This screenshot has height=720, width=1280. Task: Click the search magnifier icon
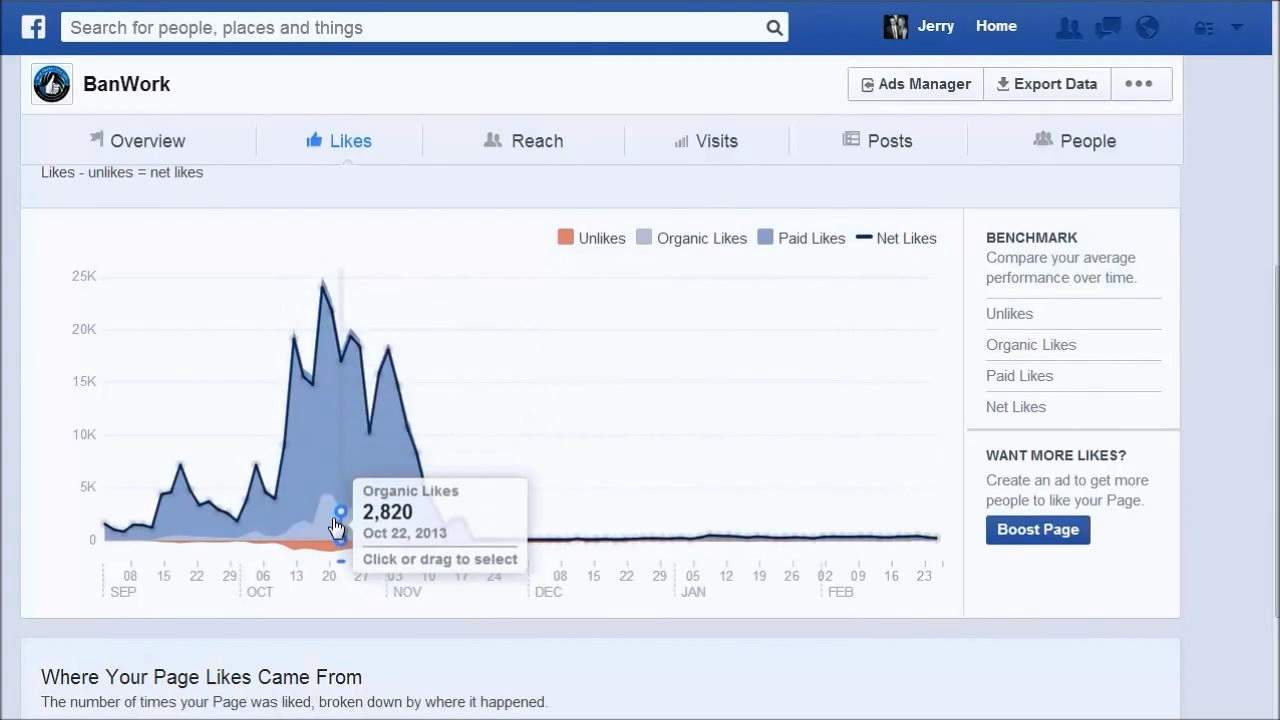coord(774,28)
